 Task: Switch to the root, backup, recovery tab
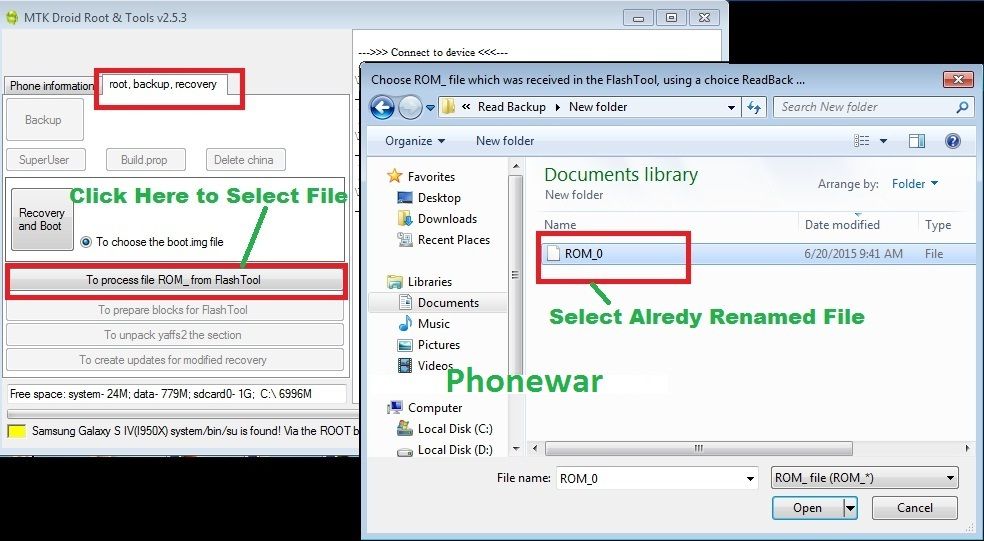pos(163,85)
